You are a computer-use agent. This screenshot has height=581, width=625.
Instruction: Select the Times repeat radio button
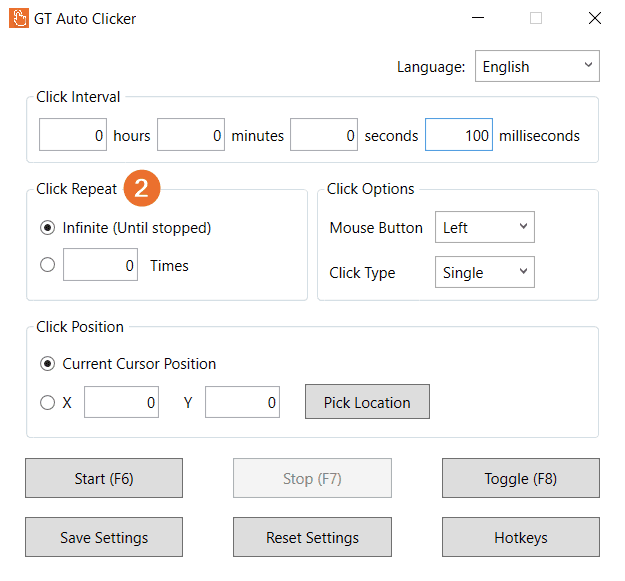coord(47,265)
